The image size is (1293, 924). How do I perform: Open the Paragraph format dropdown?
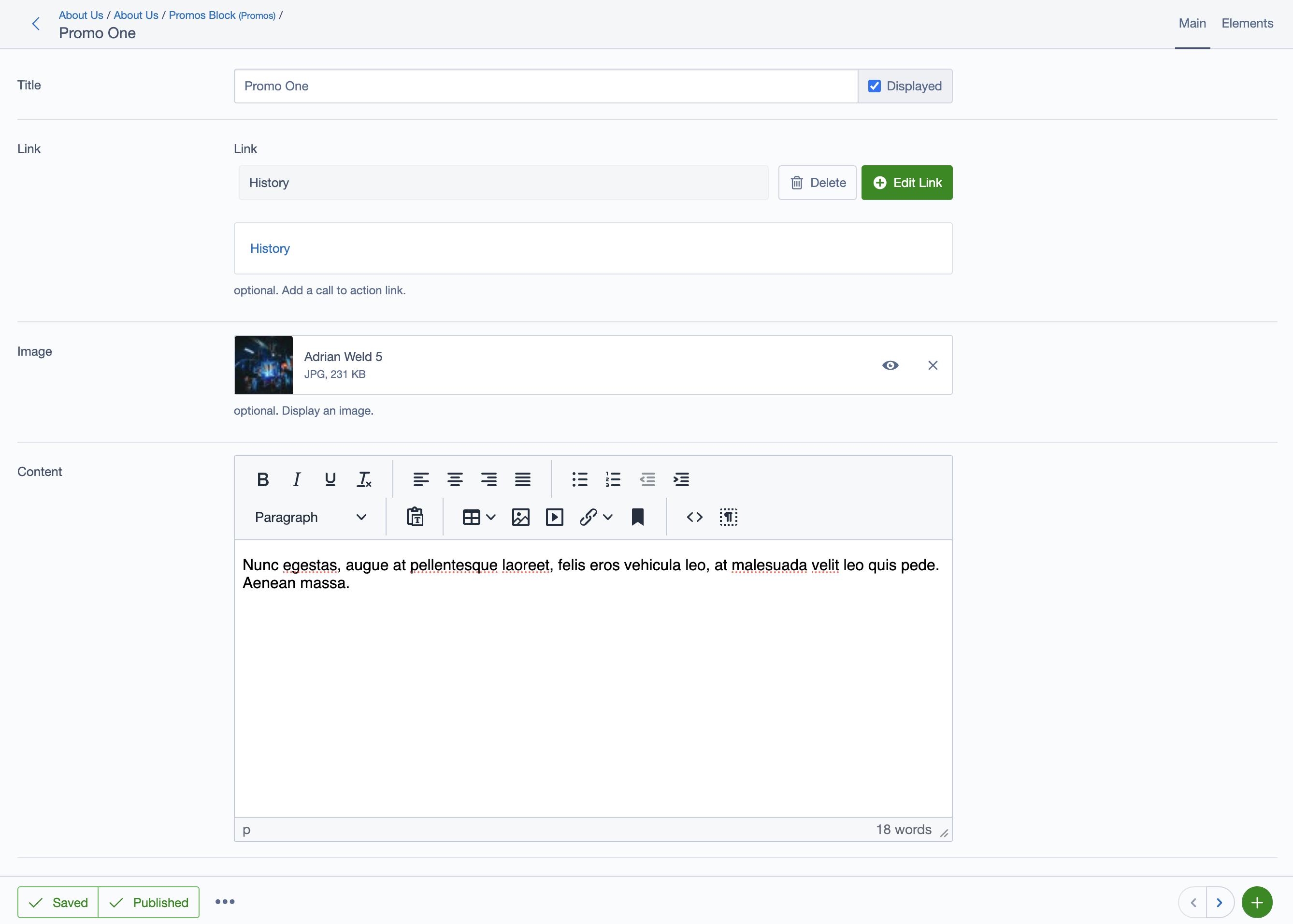[x=310, y=517]
